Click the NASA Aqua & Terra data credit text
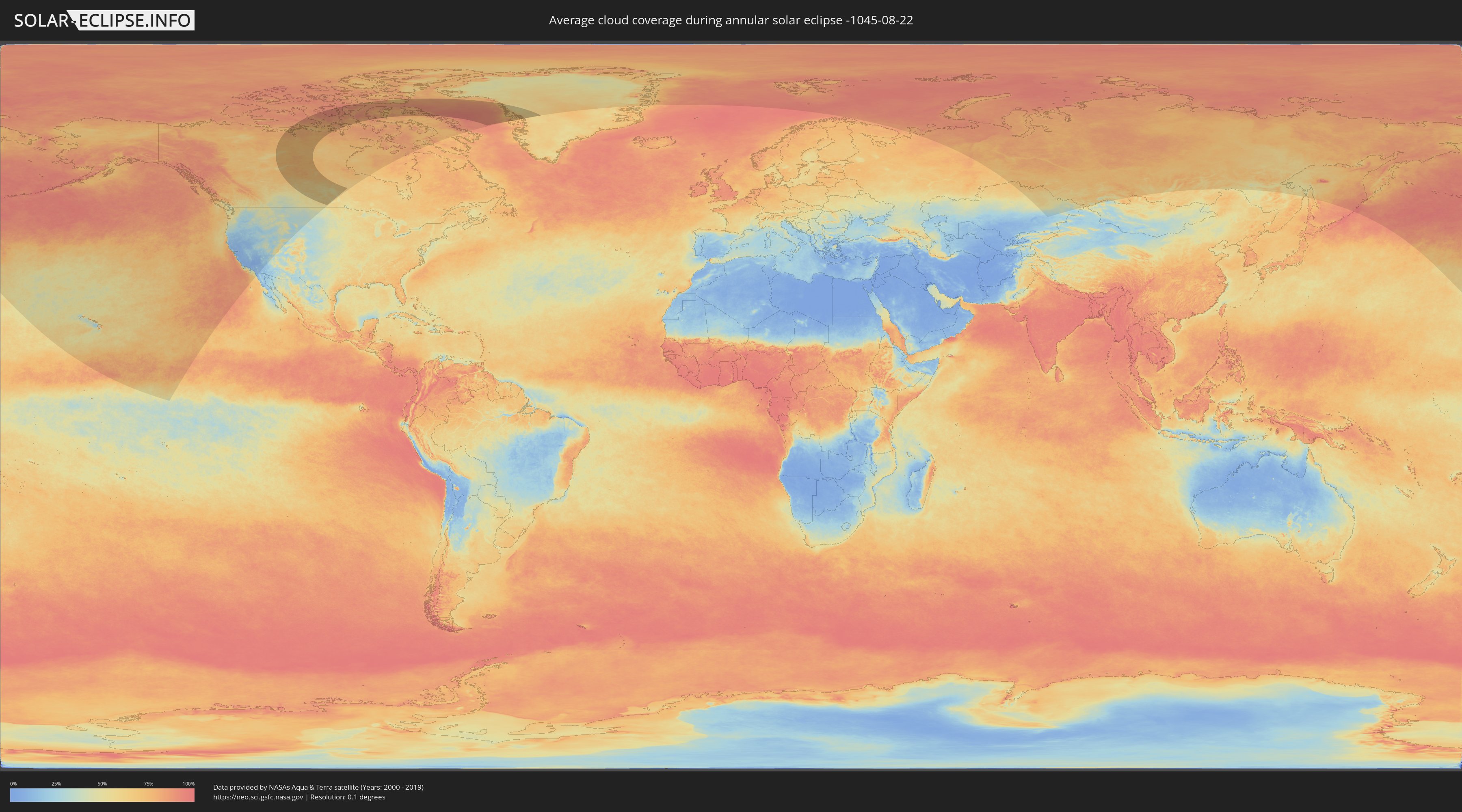Screen dimensions: 1462x812 click(318, 787)
